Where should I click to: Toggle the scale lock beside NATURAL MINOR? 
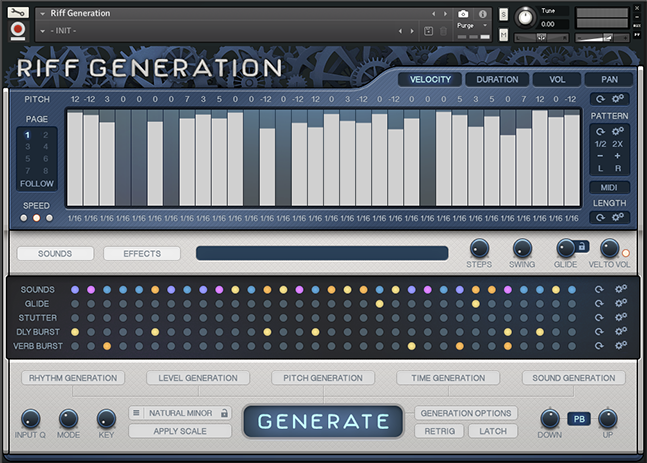(224, 413)
